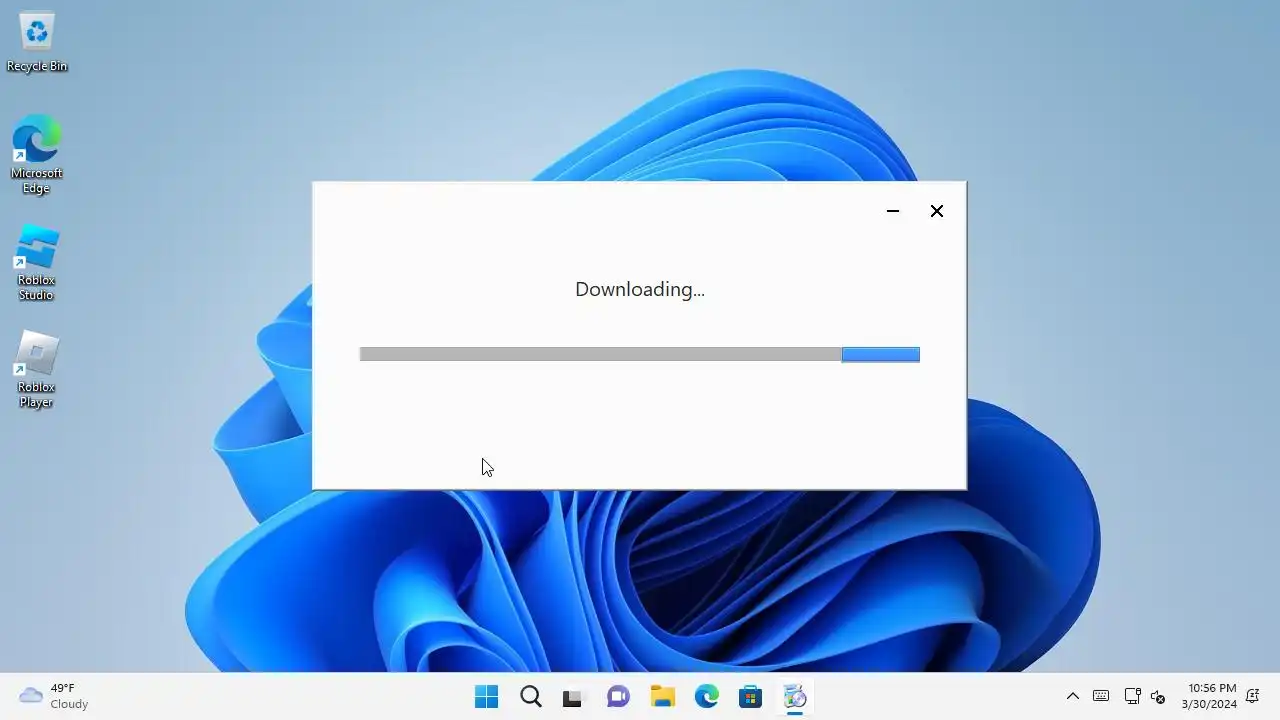Launch Microsoft Edge from the taskbar
Screen dimensions: 1280x720
pos(707,696)
